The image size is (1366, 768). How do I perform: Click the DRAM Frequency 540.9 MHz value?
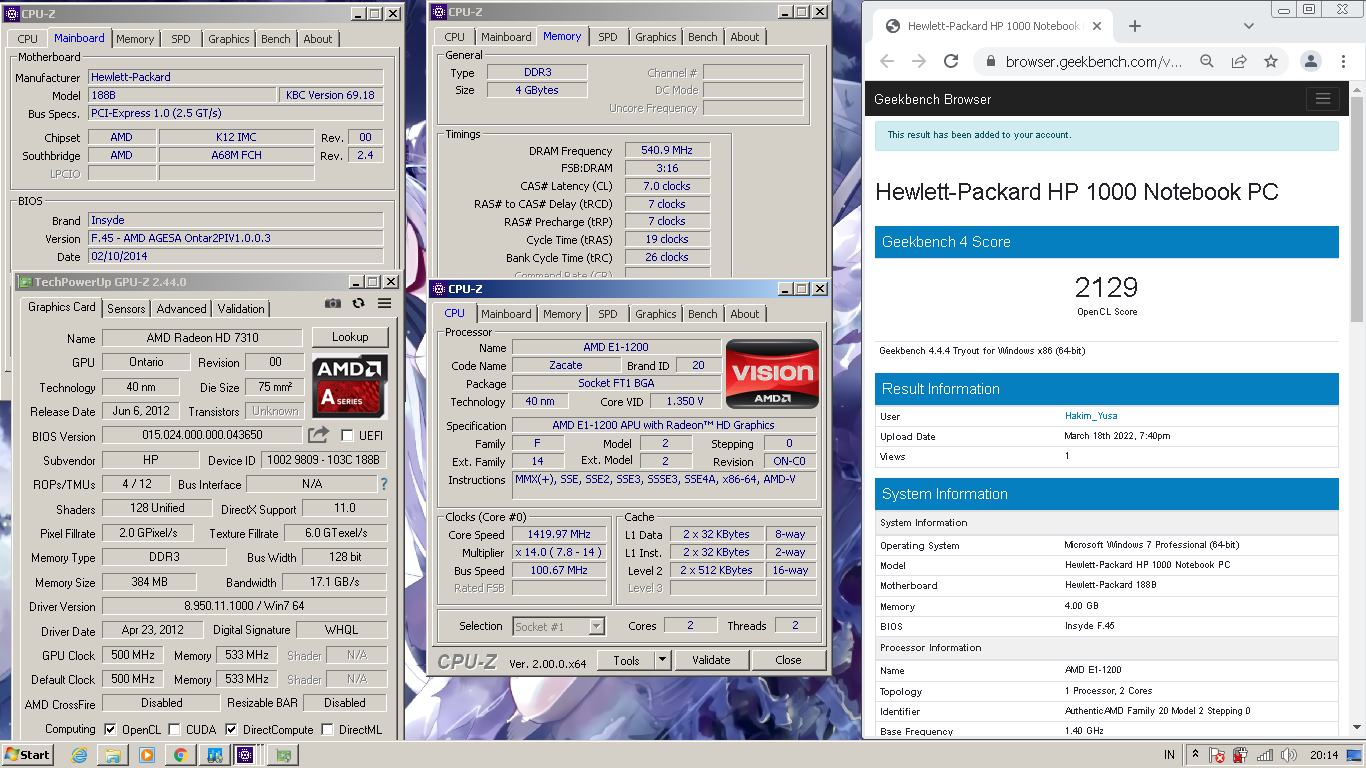pos(667,151)
